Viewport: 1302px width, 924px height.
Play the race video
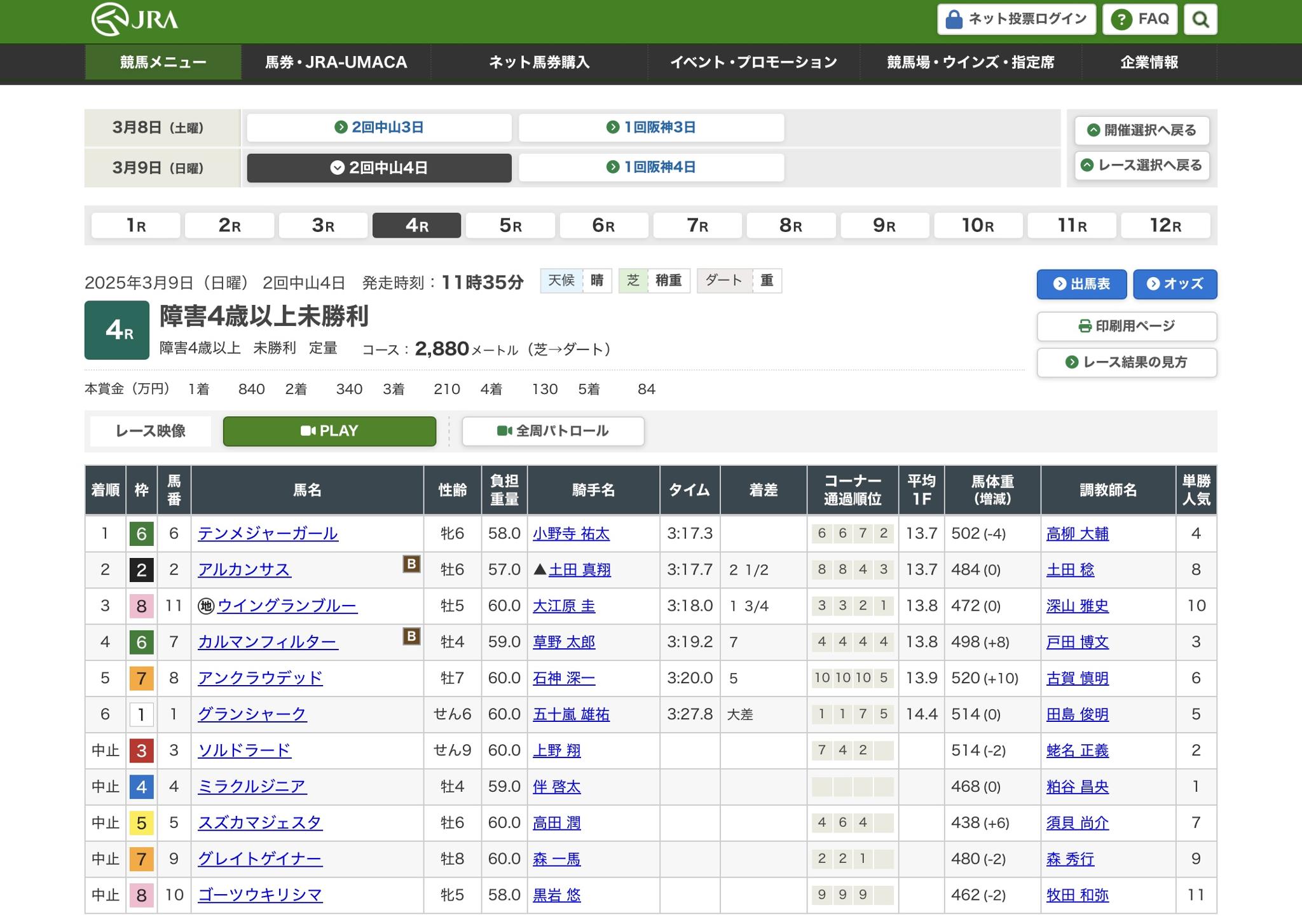329,431
